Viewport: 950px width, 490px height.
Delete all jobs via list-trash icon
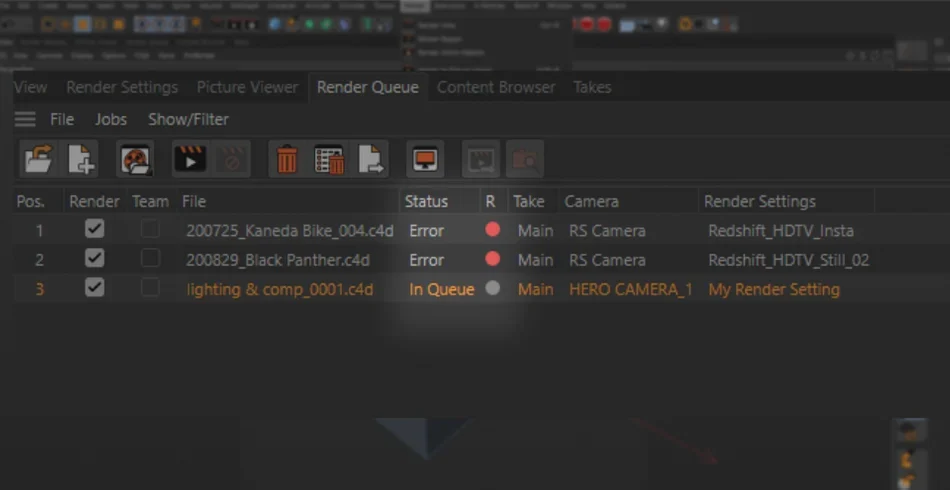329,159
